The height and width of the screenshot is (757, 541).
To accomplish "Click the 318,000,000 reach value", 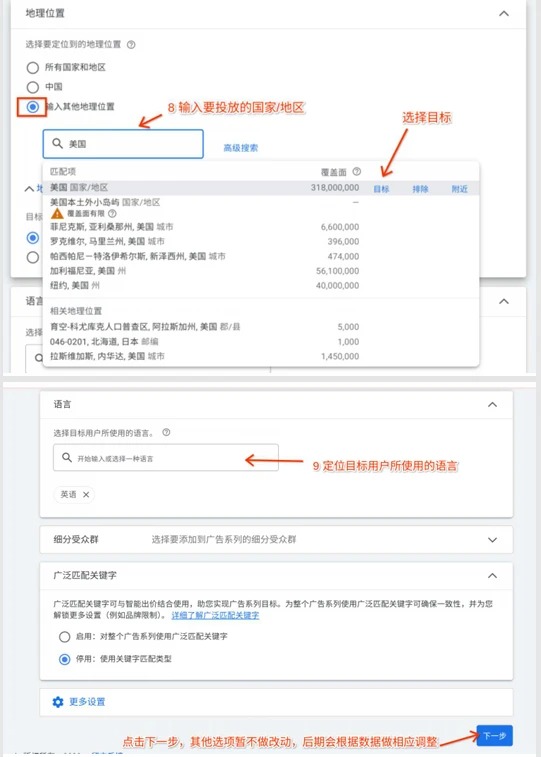I will tap(335, 187).
